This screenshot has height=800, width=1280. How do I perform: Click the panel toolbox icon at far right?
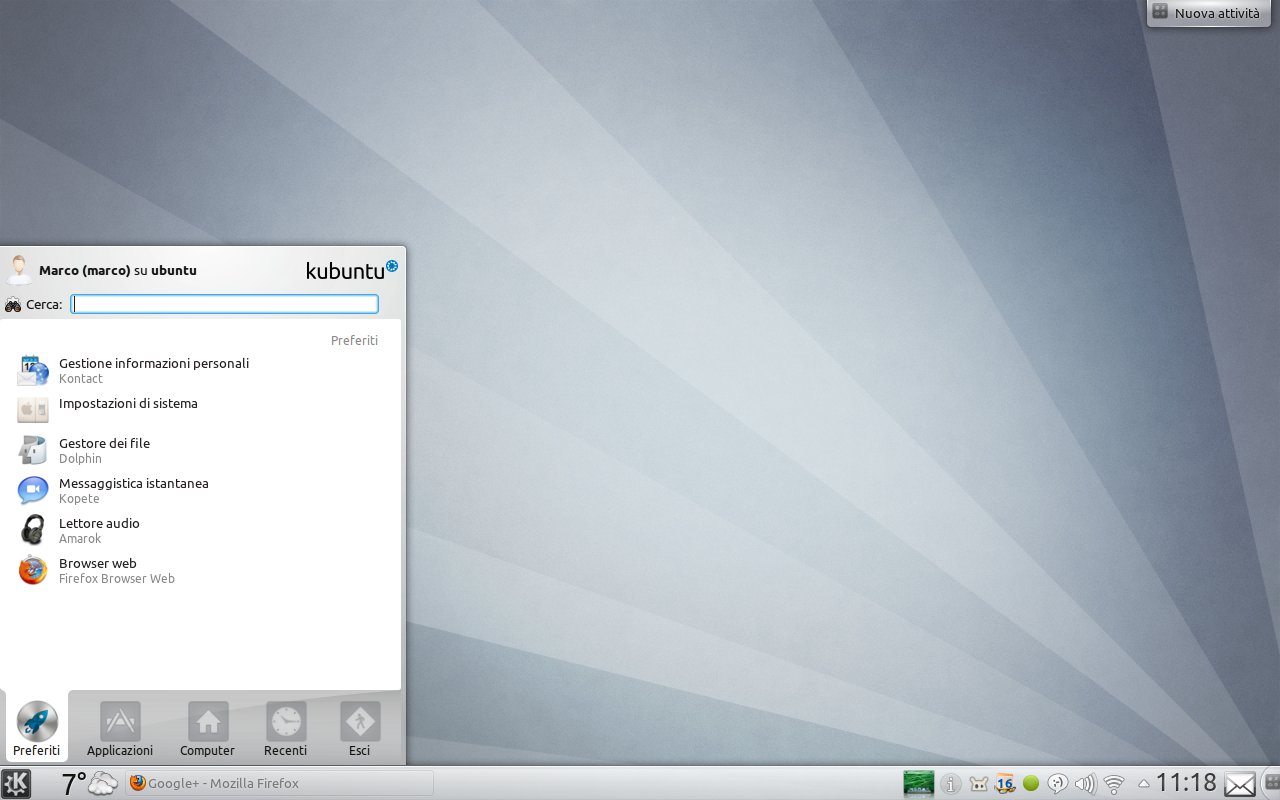pyautogui.click(x=1271, y=783)
